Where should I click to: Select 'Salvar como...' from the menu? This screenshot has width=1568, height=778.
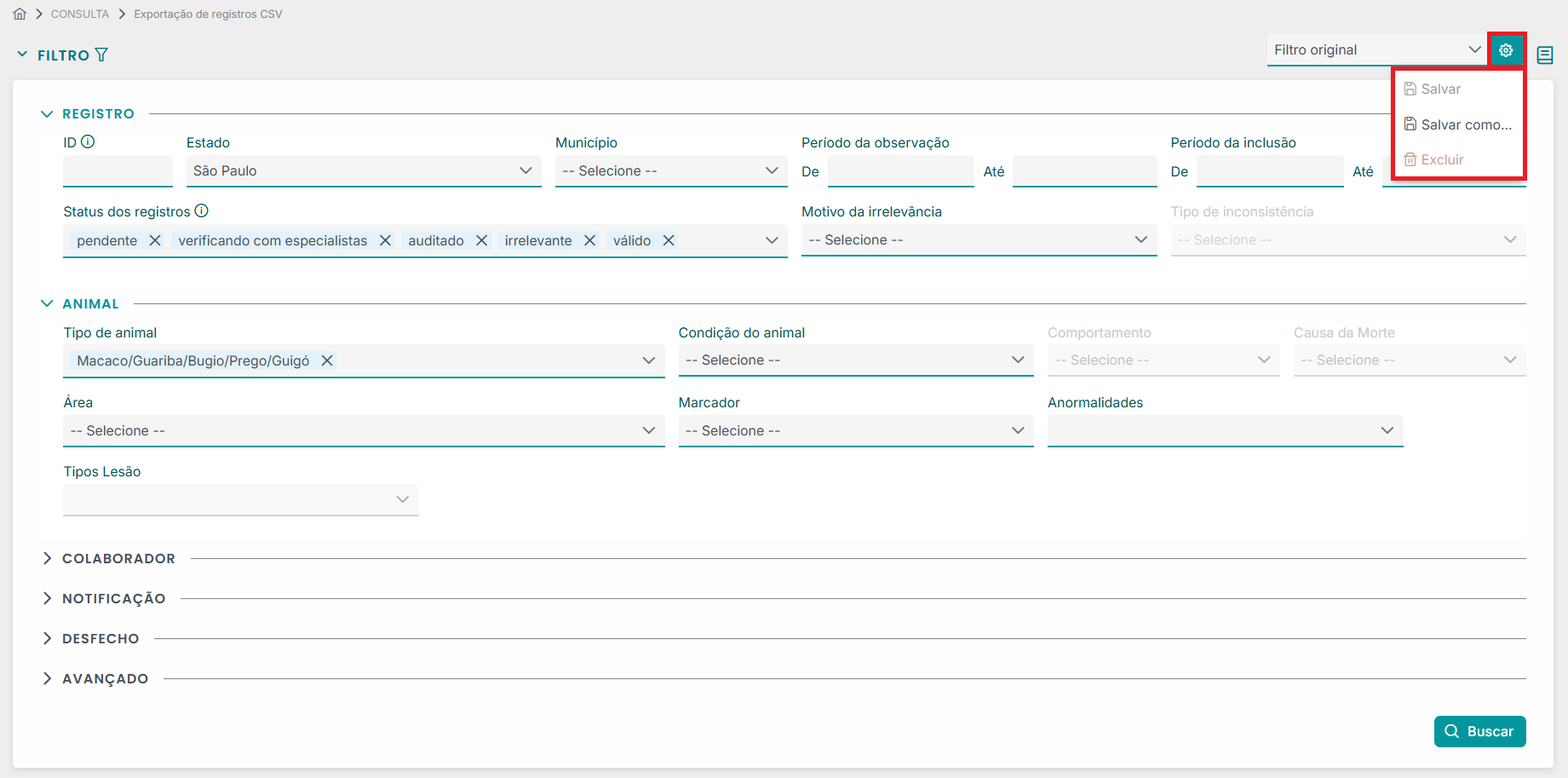coord(1458,124)
